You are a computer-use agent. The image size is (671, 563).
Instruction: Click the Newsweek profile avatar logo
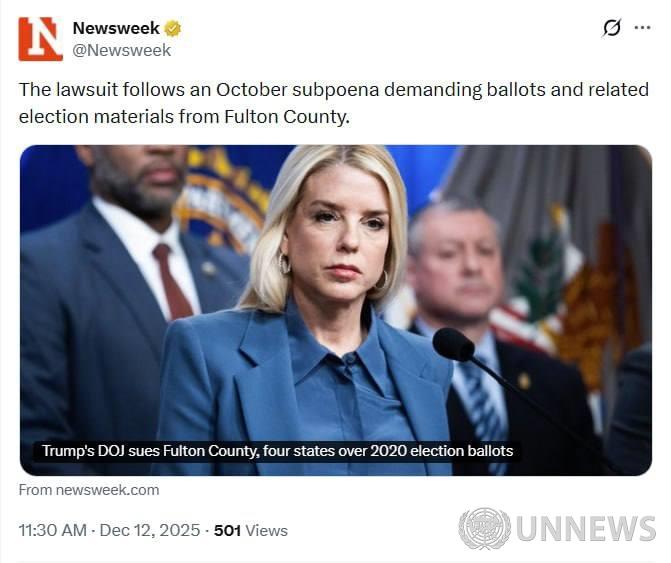[x=40, y=39]
